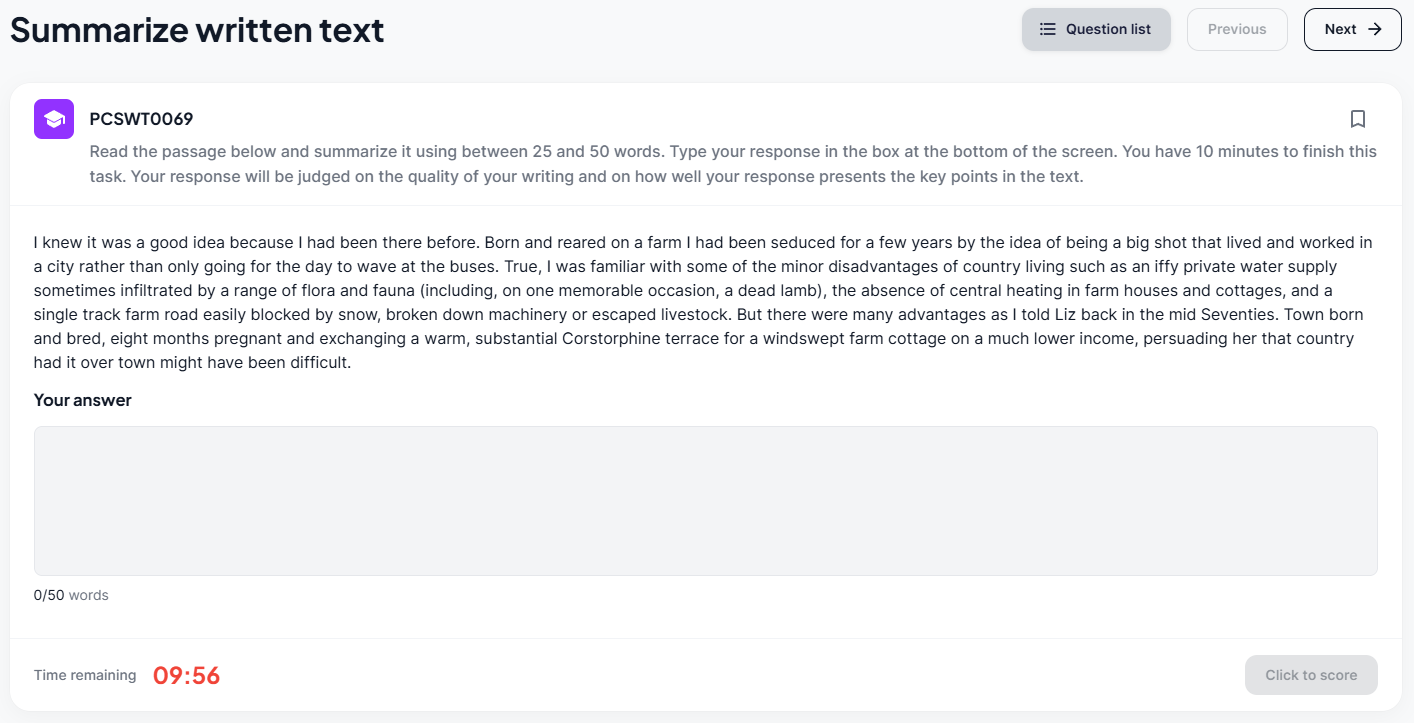Screen dimensions: 1414x723
Task: Submit answer via Click to score
Action: [1311, 675]
